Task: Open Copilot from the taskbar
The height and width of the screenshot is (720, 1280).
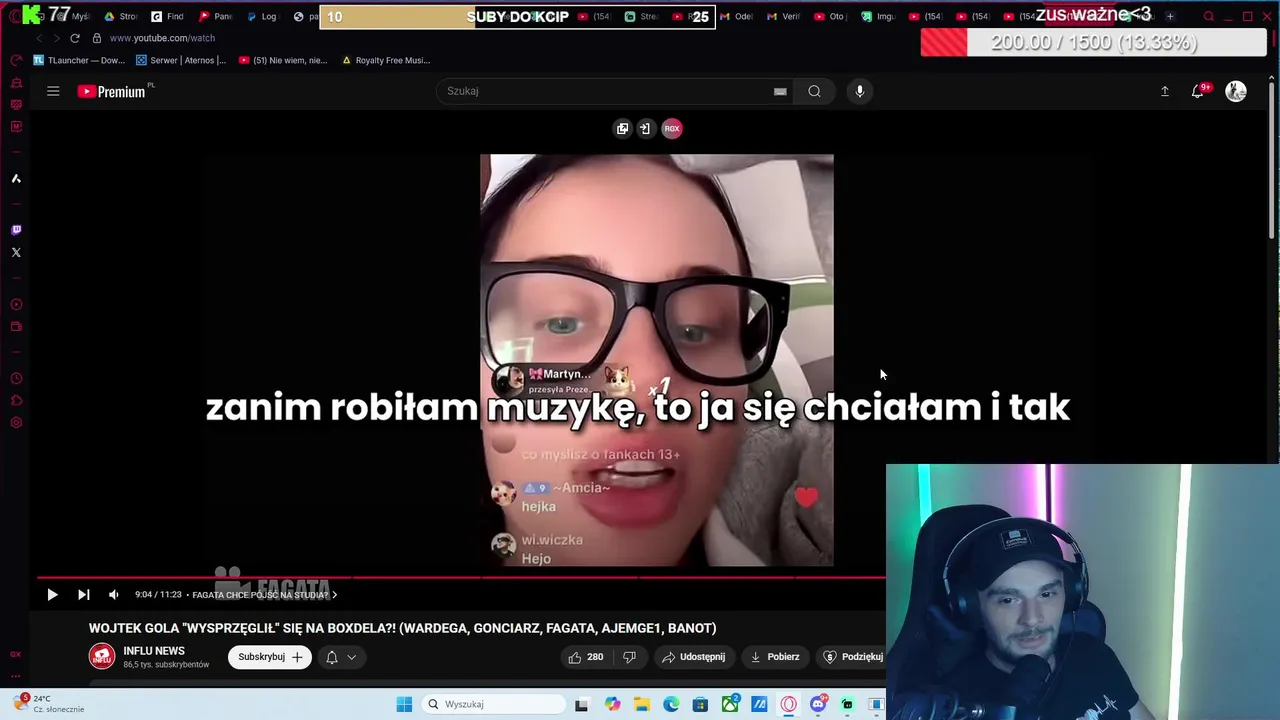Action: [612, 704]
